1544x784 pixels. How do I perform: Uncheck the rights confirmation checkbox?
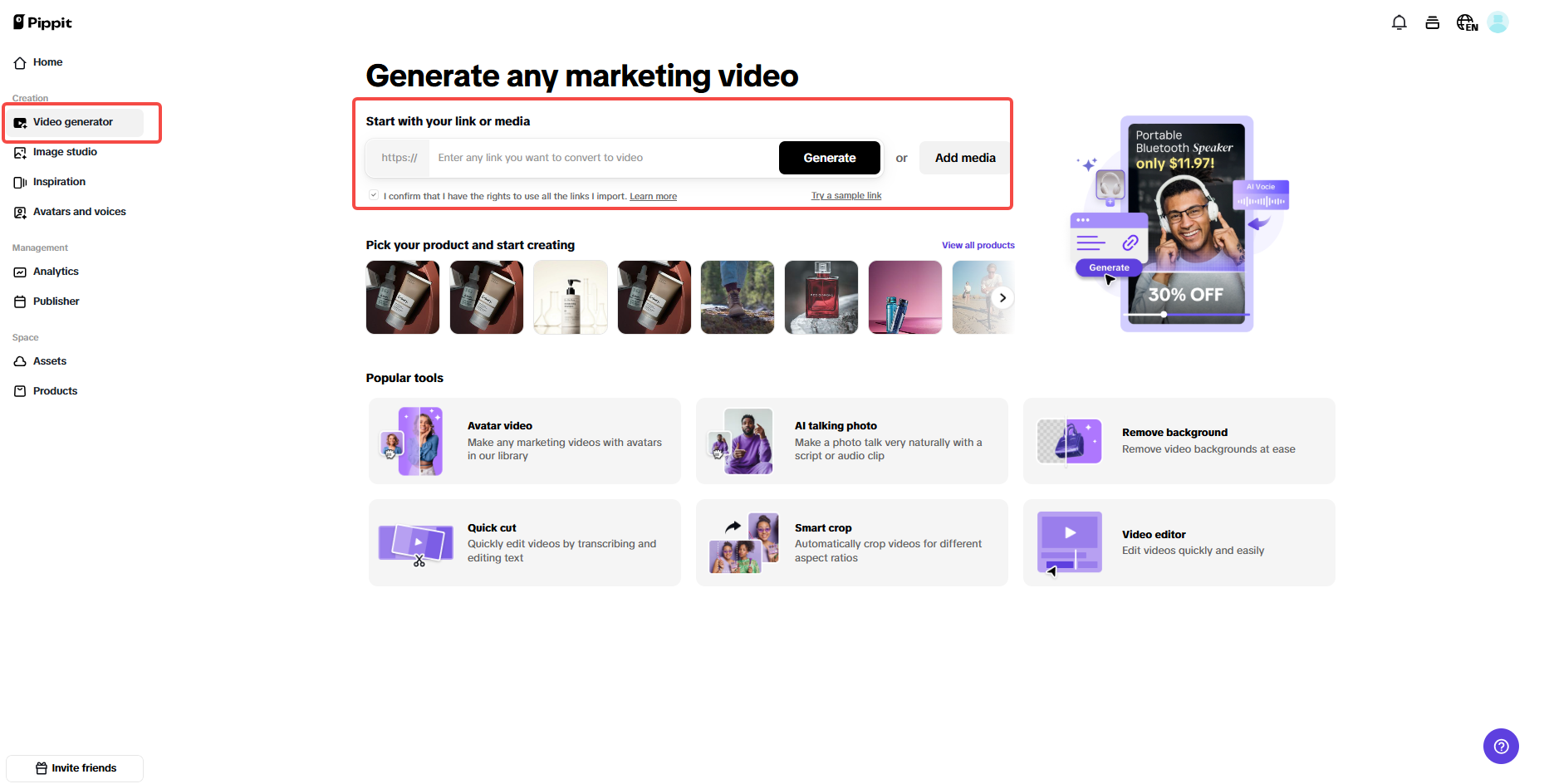(x=374, y=194)
